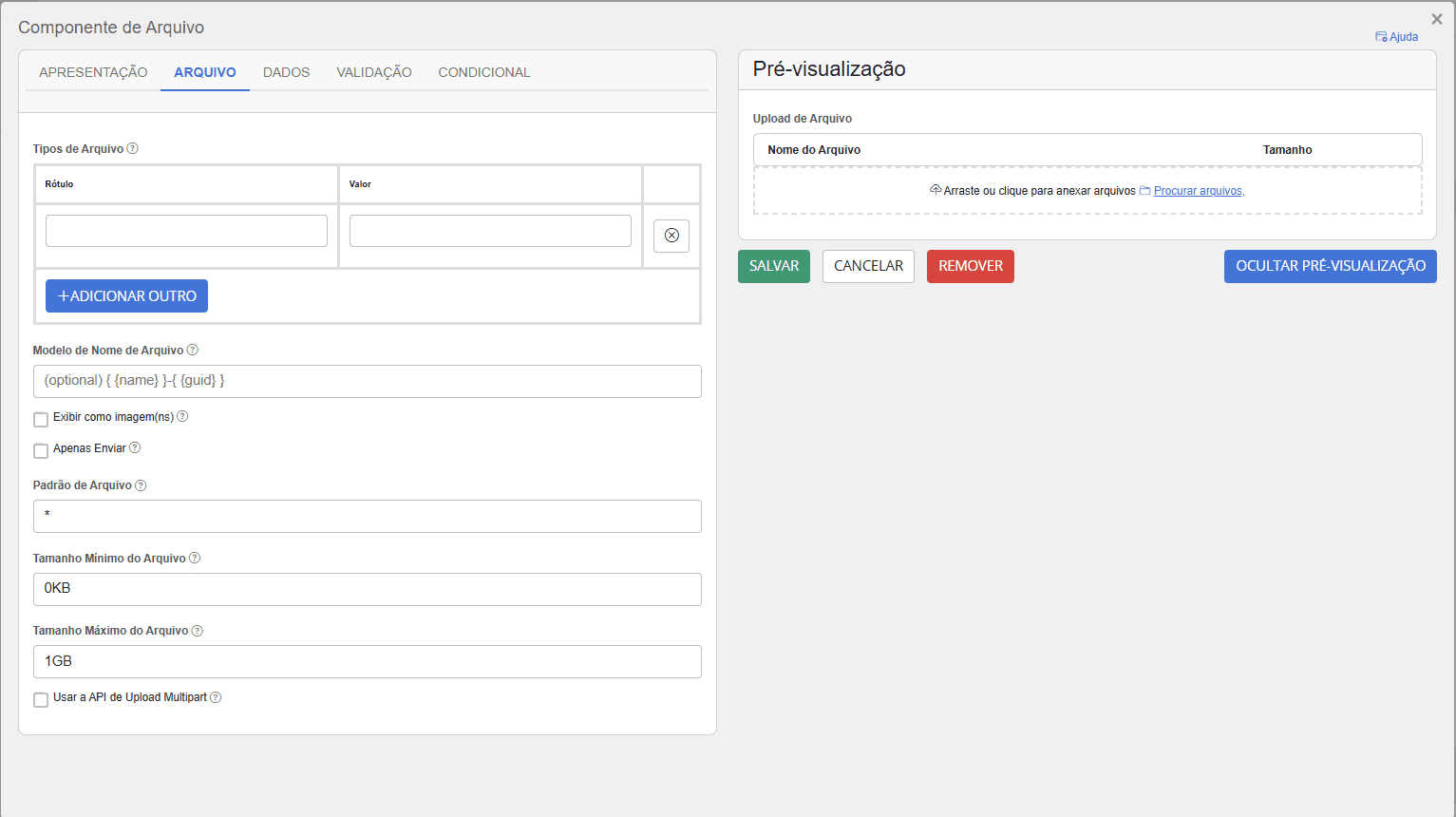Open the Condicional tab
This screenshot has width=1456, height=817.
[484, 72]
